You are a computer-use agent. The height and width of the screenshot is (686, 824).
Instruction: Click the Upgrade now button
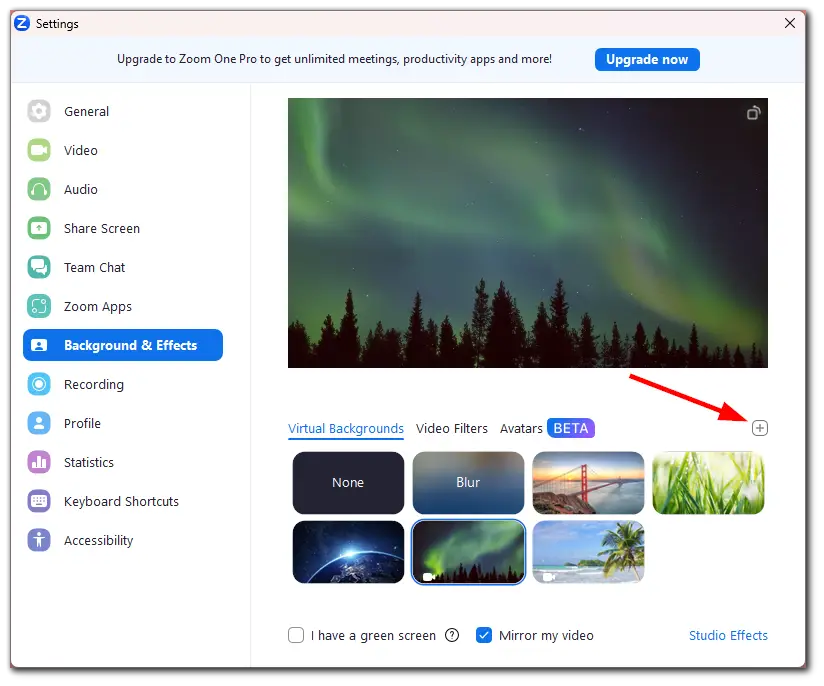(x=647, y=59)
